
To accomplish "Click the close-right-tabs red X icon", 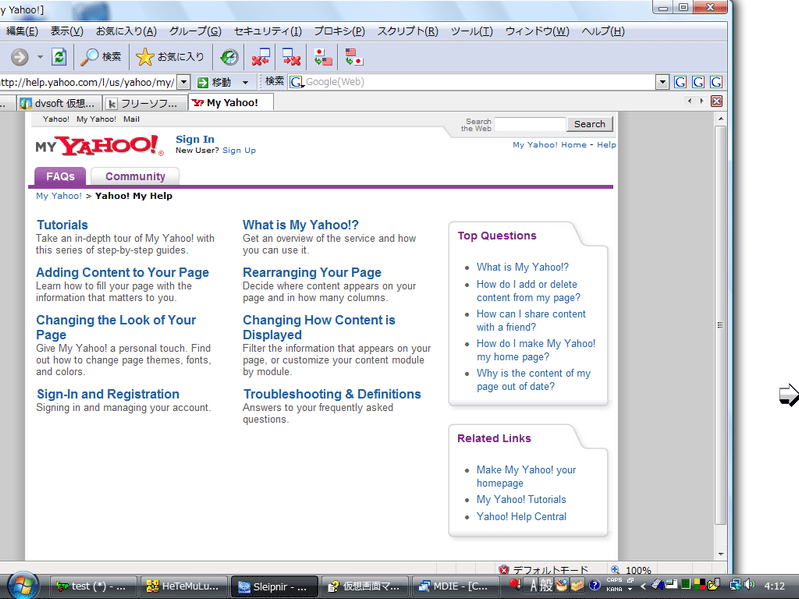I will (x=291, y=57).
